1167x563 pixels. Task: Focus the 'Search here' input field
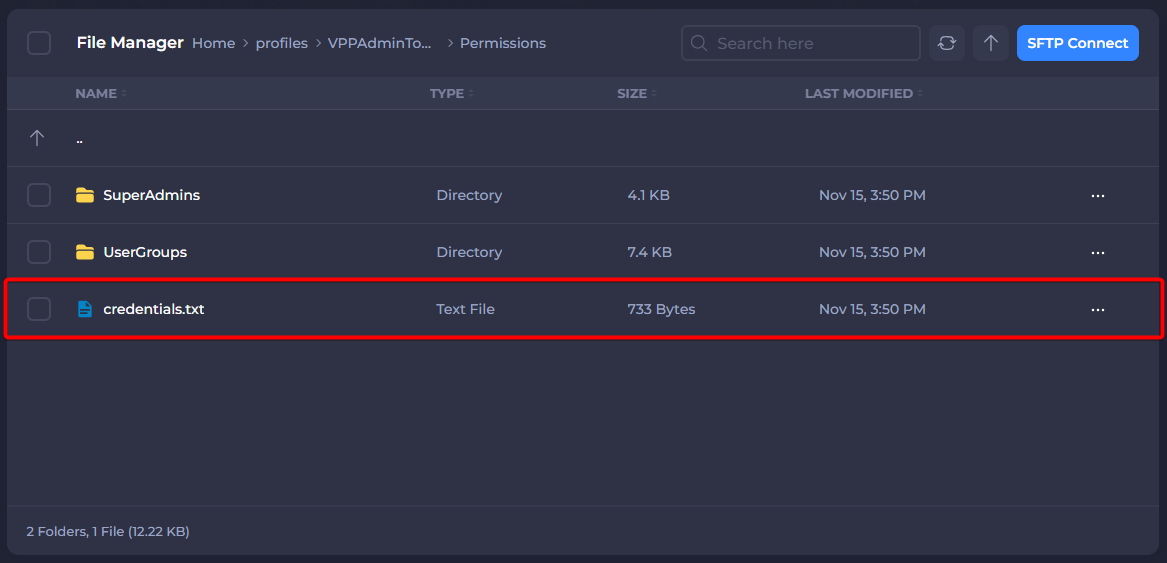(x=810, y=43)
